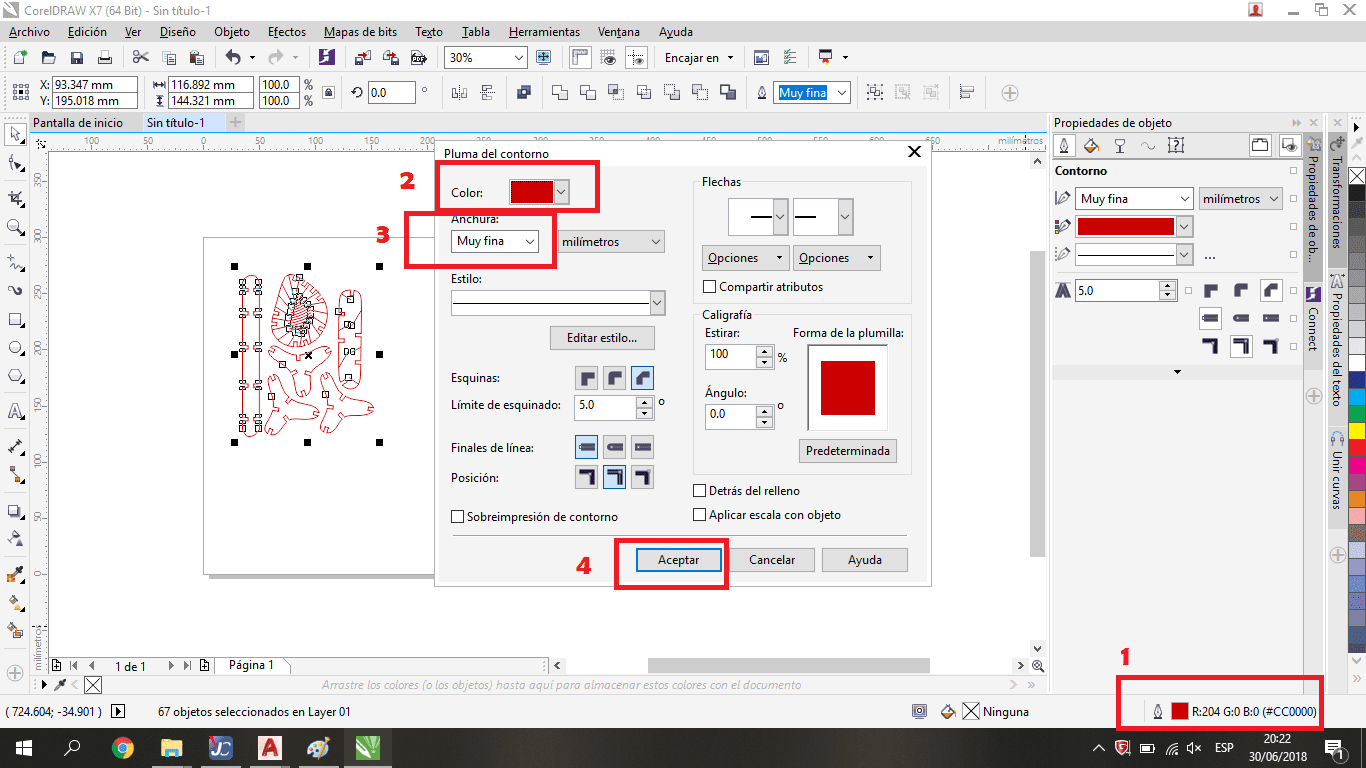Click the Estirar value field

730,354
